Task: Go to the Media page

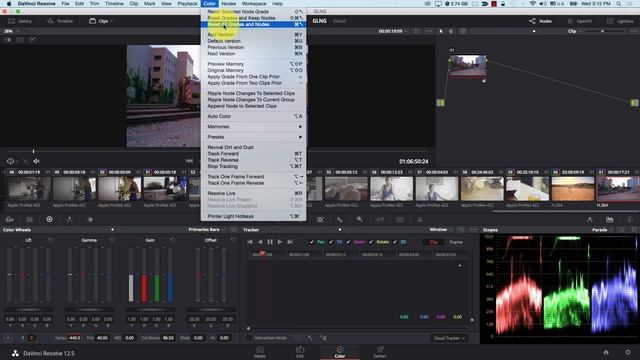Action: (260, 352)
